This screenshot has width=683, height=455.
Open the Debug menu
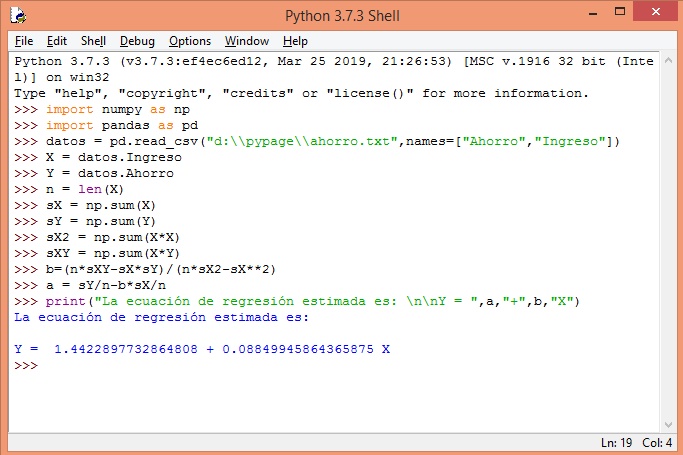137,41
